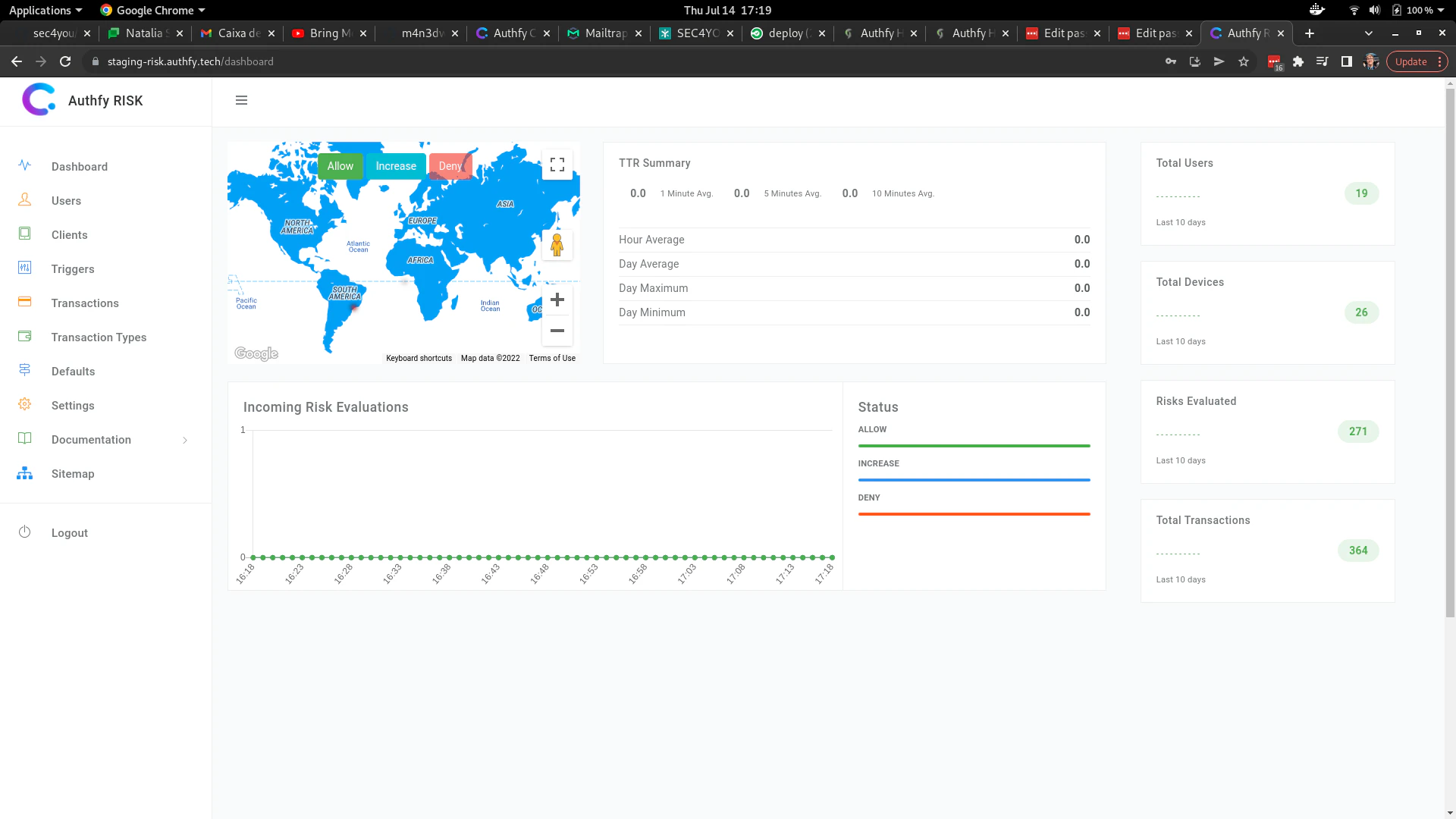
Task: Toggle the hamburger menu to collapse sidebar
Action: [x=241, y=100]
